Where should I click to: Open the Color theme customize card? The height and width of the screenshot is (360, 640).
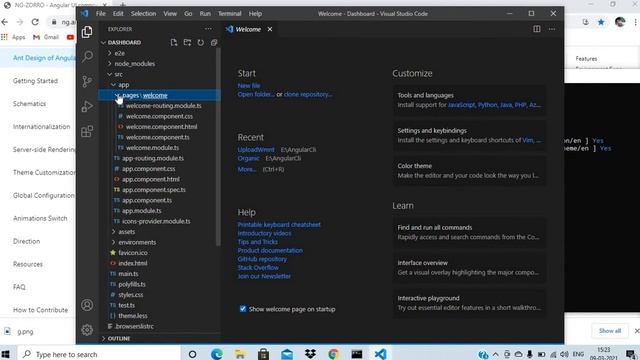click(469, 171)
